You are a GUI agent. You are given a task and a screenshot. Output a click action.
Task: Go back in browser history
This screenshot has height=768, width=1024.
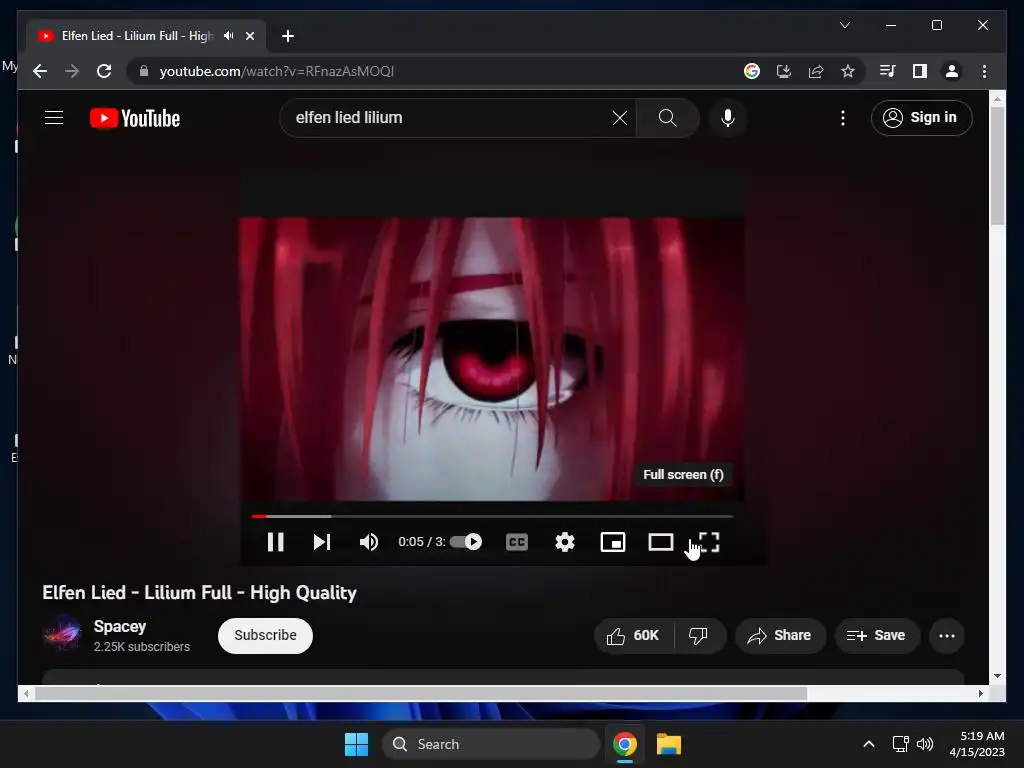pos(40,71)
